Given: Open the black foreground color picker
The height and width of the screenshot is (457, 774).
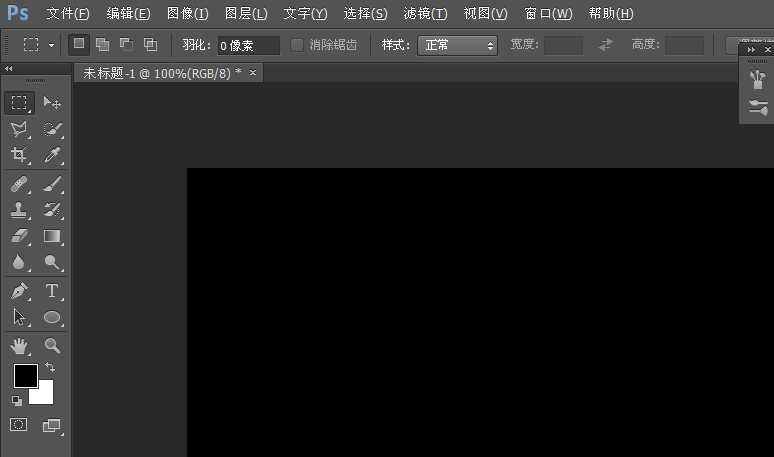Looking at the screenshot, I should (x=25, y=376).
